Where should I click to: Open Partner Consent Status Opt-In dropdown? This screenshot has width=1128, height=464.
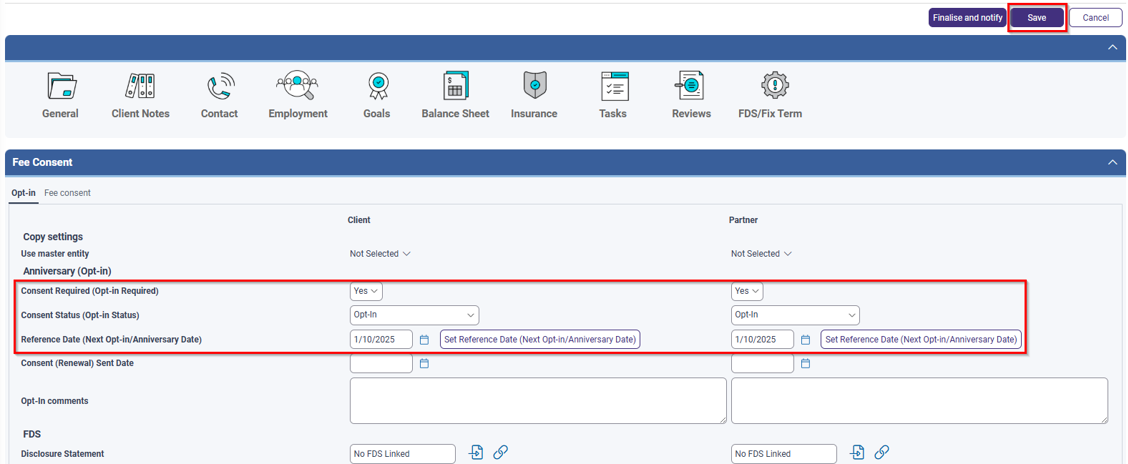[x=795, y=315]
